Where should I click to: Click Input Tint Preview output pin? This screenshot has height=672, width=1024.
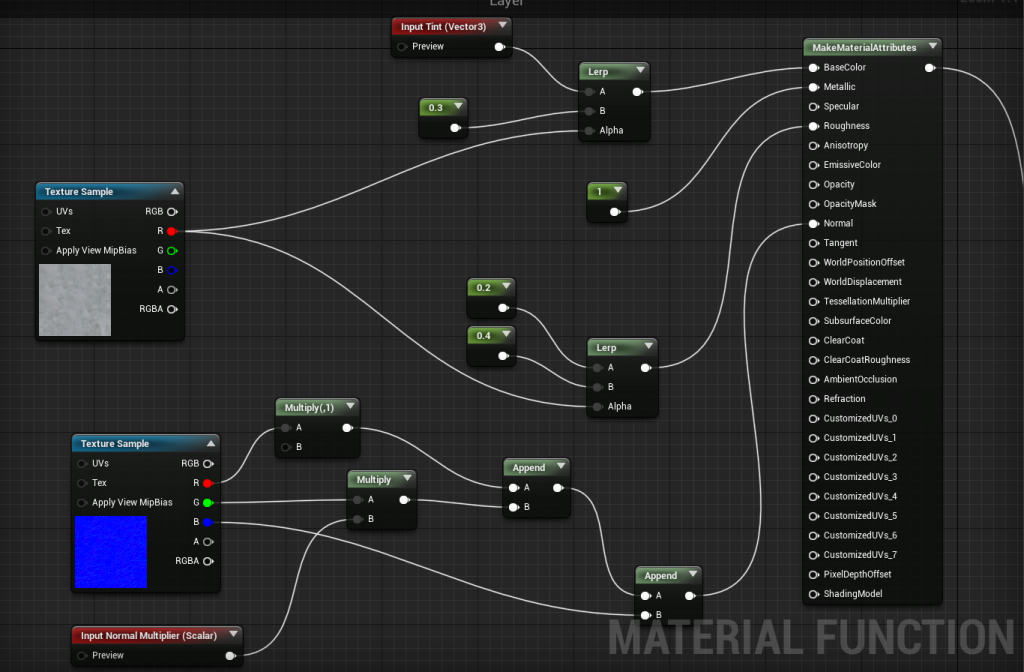tap(500, 47)
